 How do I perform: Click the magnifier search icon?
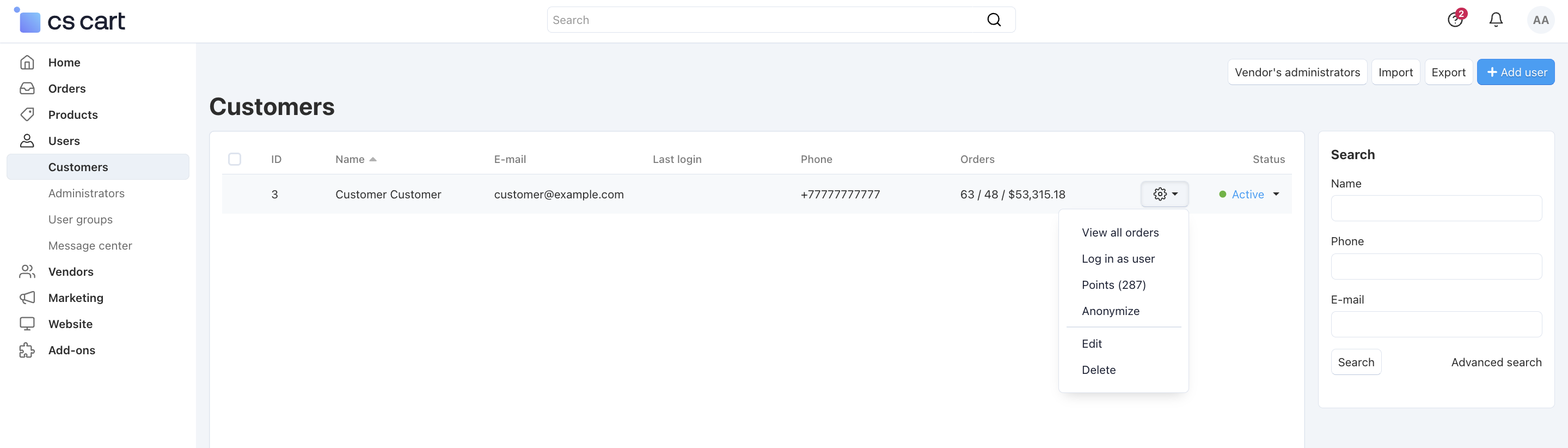pos(994,20)
